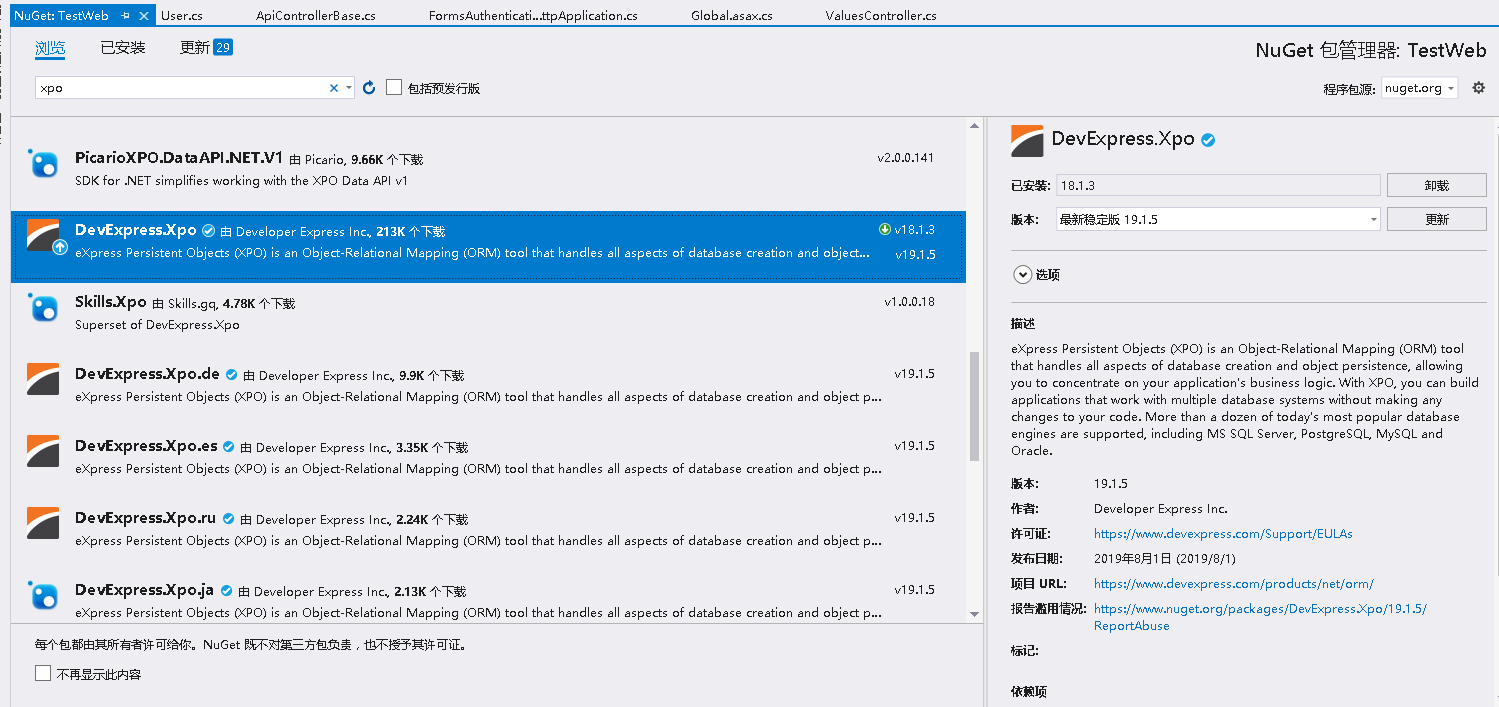Select DevExpress.Xpo.ja package name
This screenshot has width=1499, height=707.
click(x=145, y=590)
